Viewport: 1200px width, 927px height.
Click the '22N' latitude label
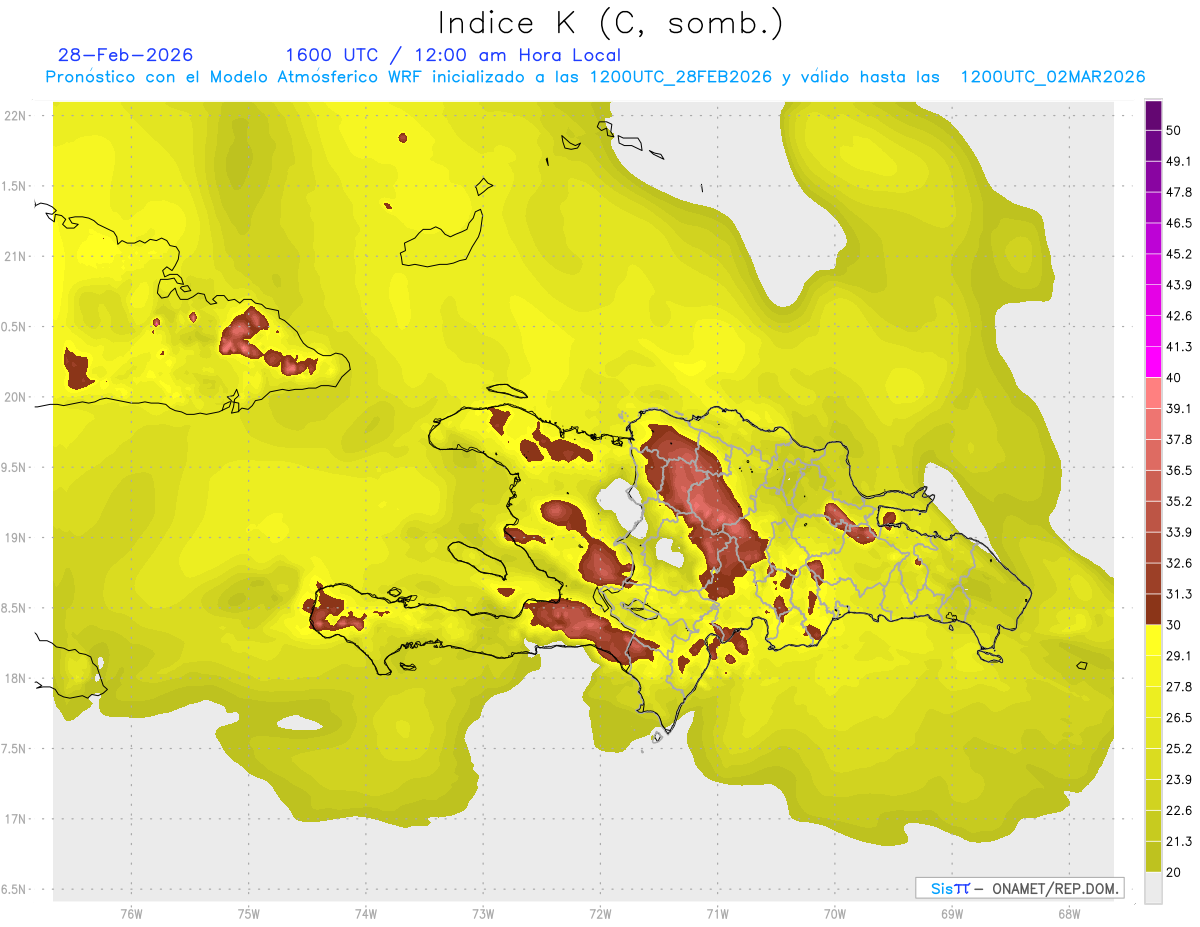[15, 116]
